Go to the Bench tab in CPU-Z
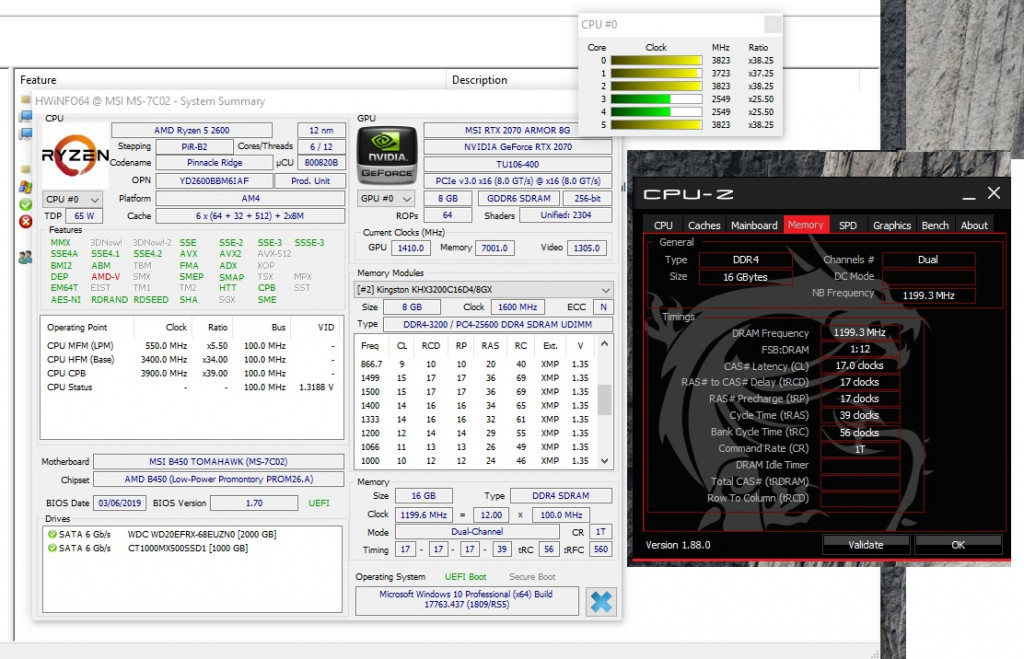Viewport: 1024px width, 659px height. [x=935, y=225]
